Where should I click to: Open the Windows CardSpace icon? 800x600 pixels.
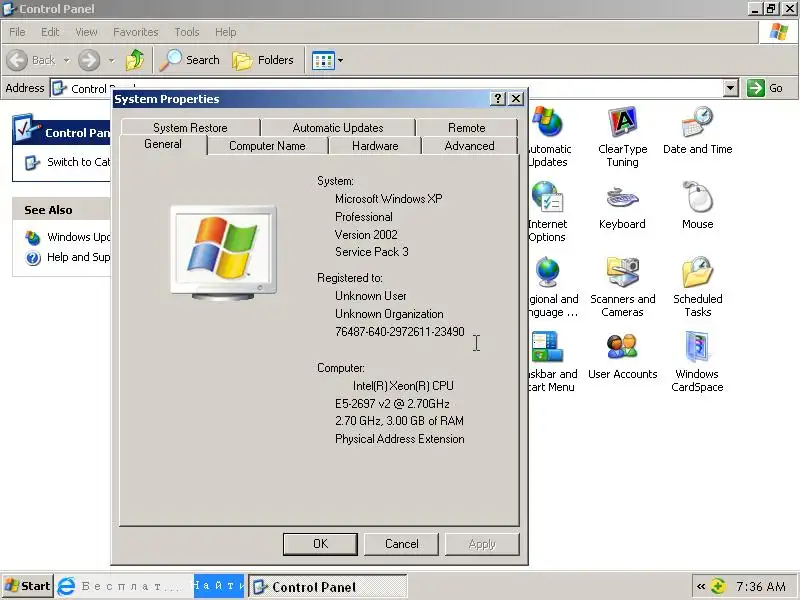[x=697, y=347]
